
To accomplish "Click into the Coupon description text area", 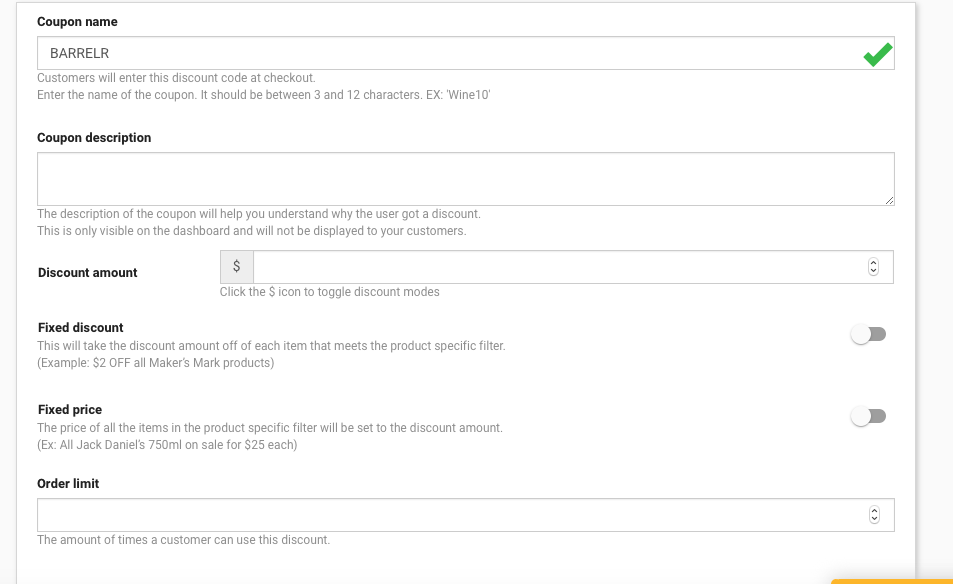I will click(x=466, y=179).
